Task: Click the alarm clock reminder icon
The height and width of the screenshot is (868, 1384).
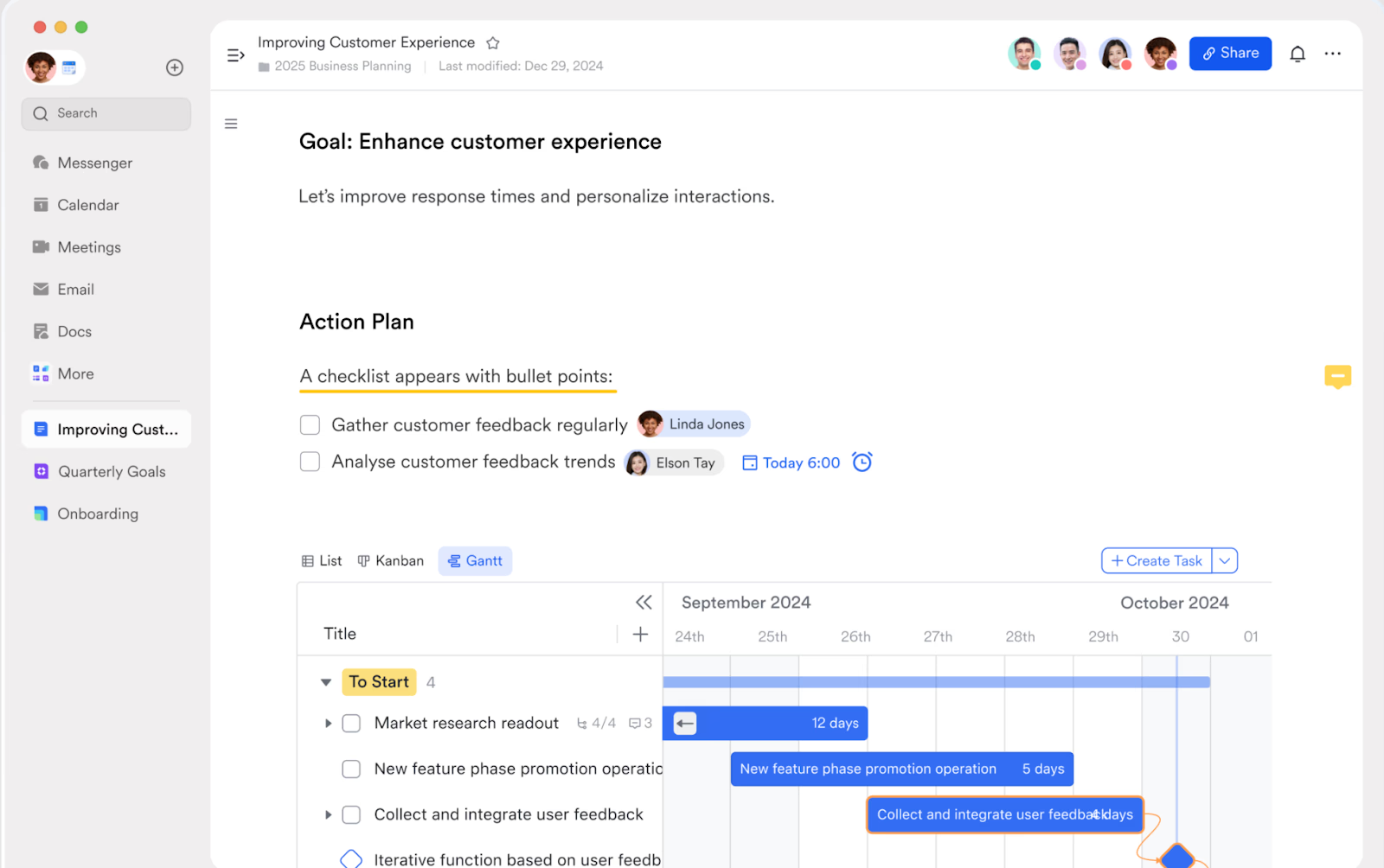Action: [862, 462]
